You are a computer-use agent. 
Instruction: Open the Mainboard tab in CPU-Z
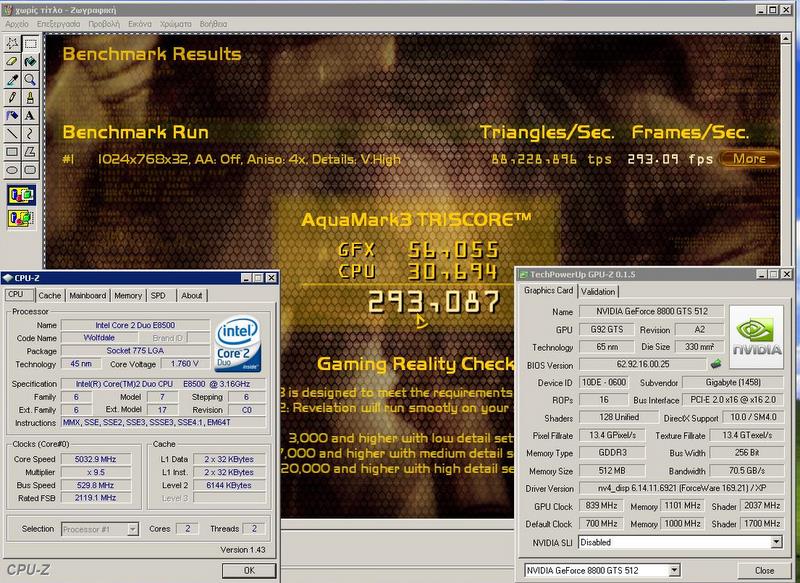pyautogui.click(x=88, y=295)
